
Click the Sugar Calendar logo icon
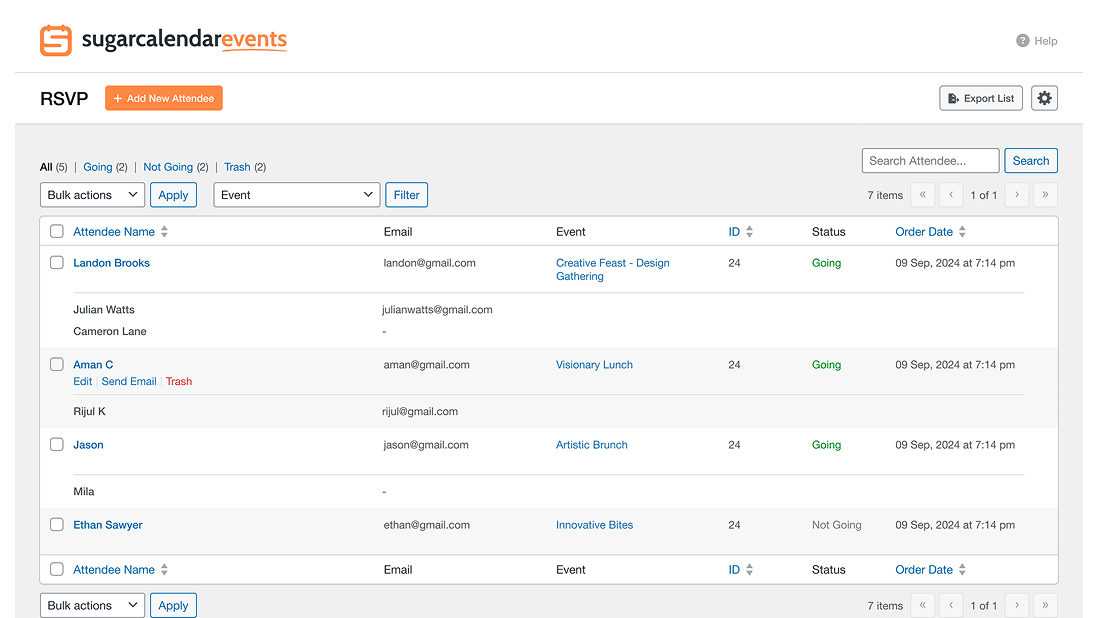click(56, 41)
